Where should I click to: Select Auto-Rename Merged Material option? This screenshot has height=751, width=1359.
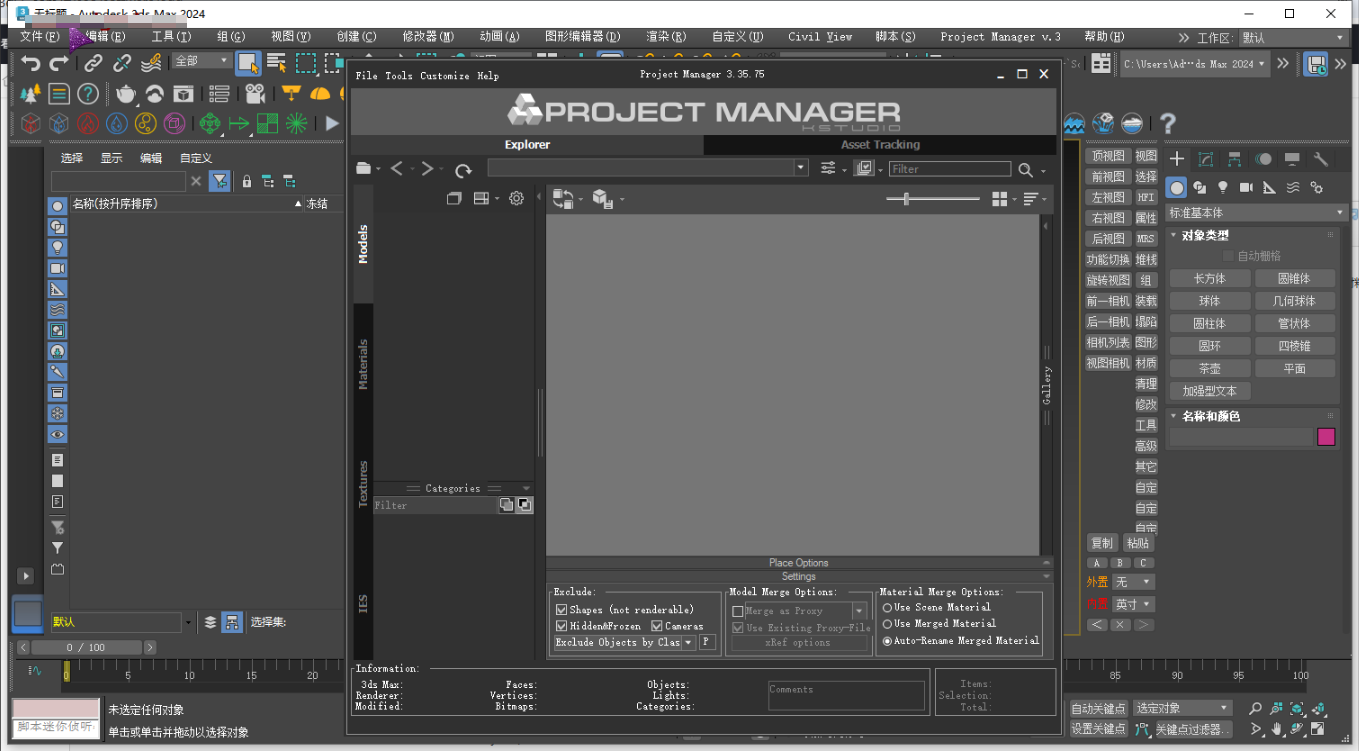pos(887,641)
